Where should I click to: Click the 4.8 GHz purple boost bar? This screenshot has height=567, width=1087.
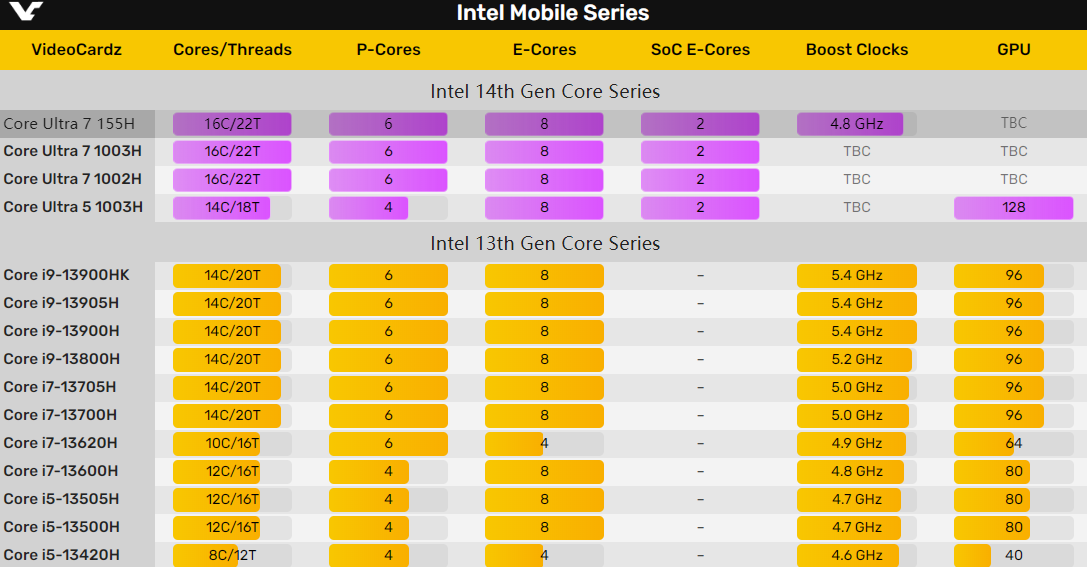(x=850, y=124)
